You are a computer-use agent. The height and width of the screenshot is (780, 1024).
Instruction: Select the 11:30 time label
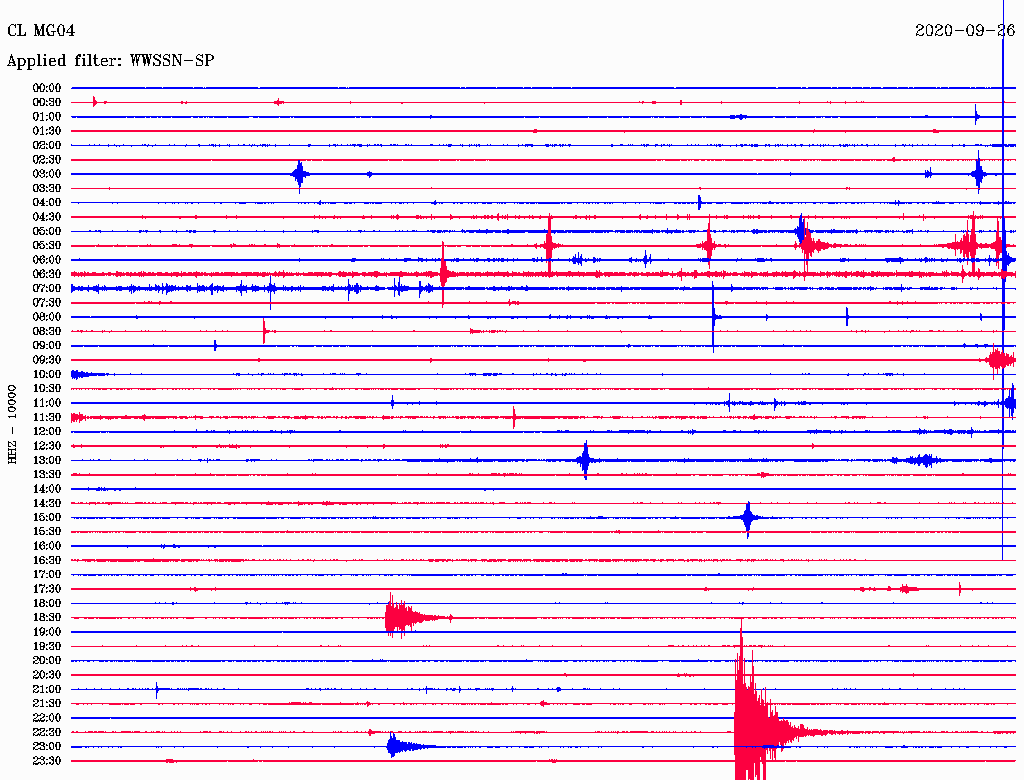(47, 417)
